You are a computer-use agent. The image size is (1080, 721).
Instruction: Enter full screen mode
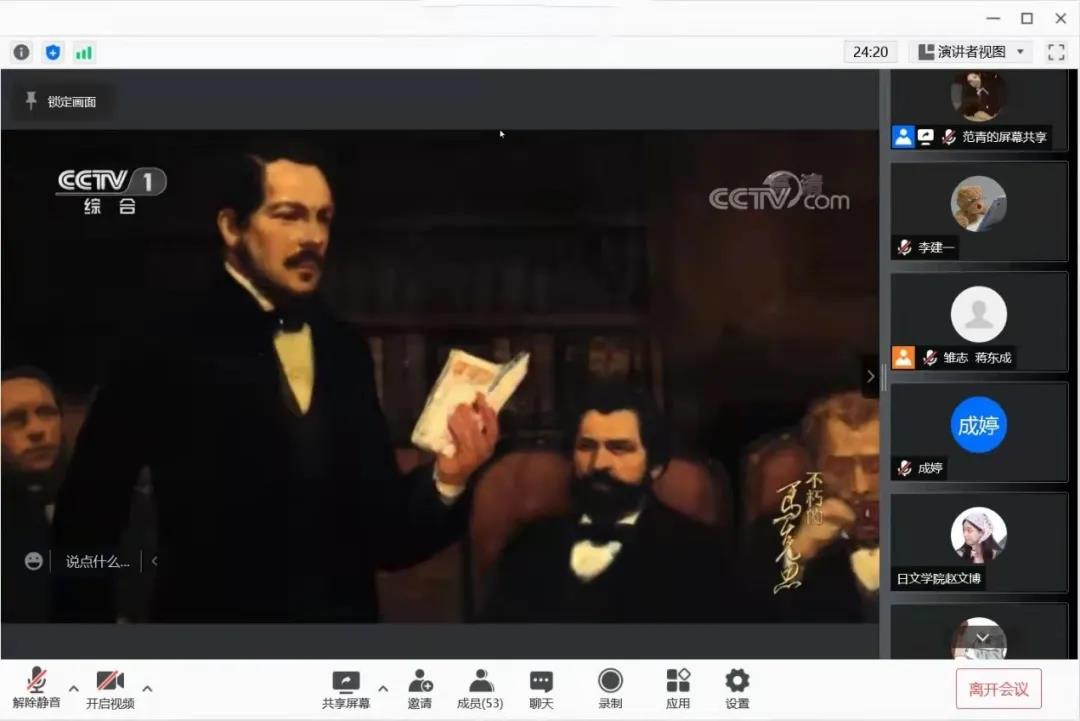[1056, 52]
